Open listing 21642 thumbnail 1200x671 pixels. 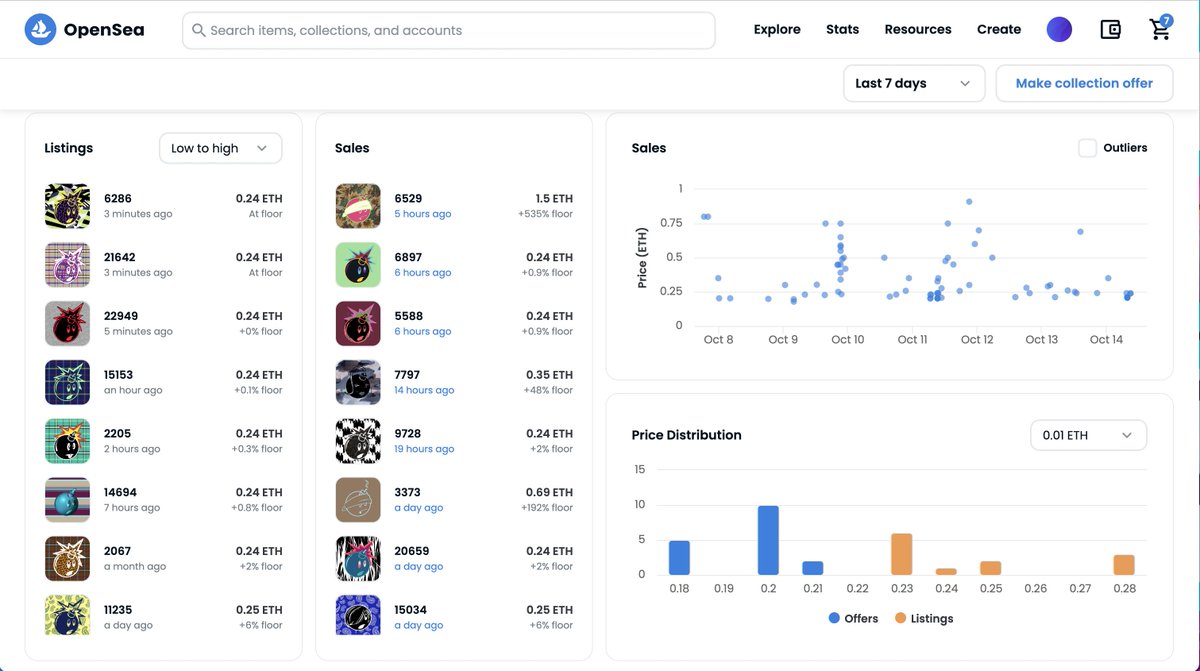pyautogui.click(x=67, y=265)
